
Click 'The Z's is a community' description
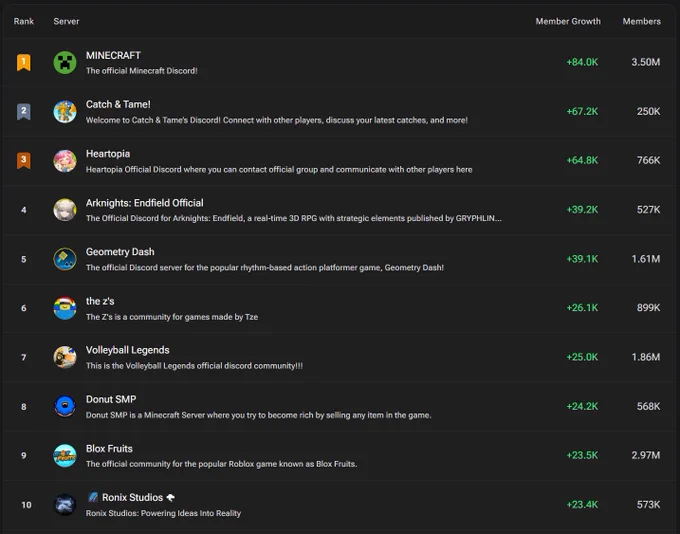point(172,317)
